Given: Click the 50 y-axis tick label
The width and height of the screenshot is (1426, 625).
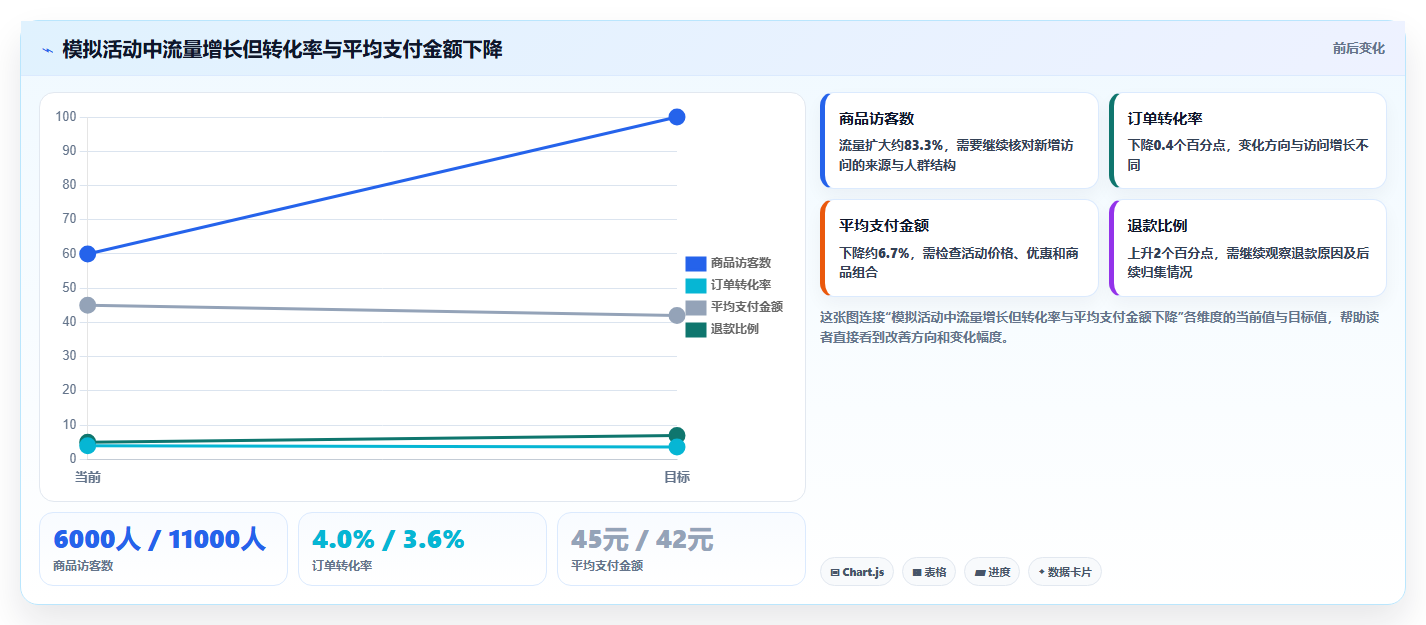Looking at the screenshot, I should pos(69,288).
